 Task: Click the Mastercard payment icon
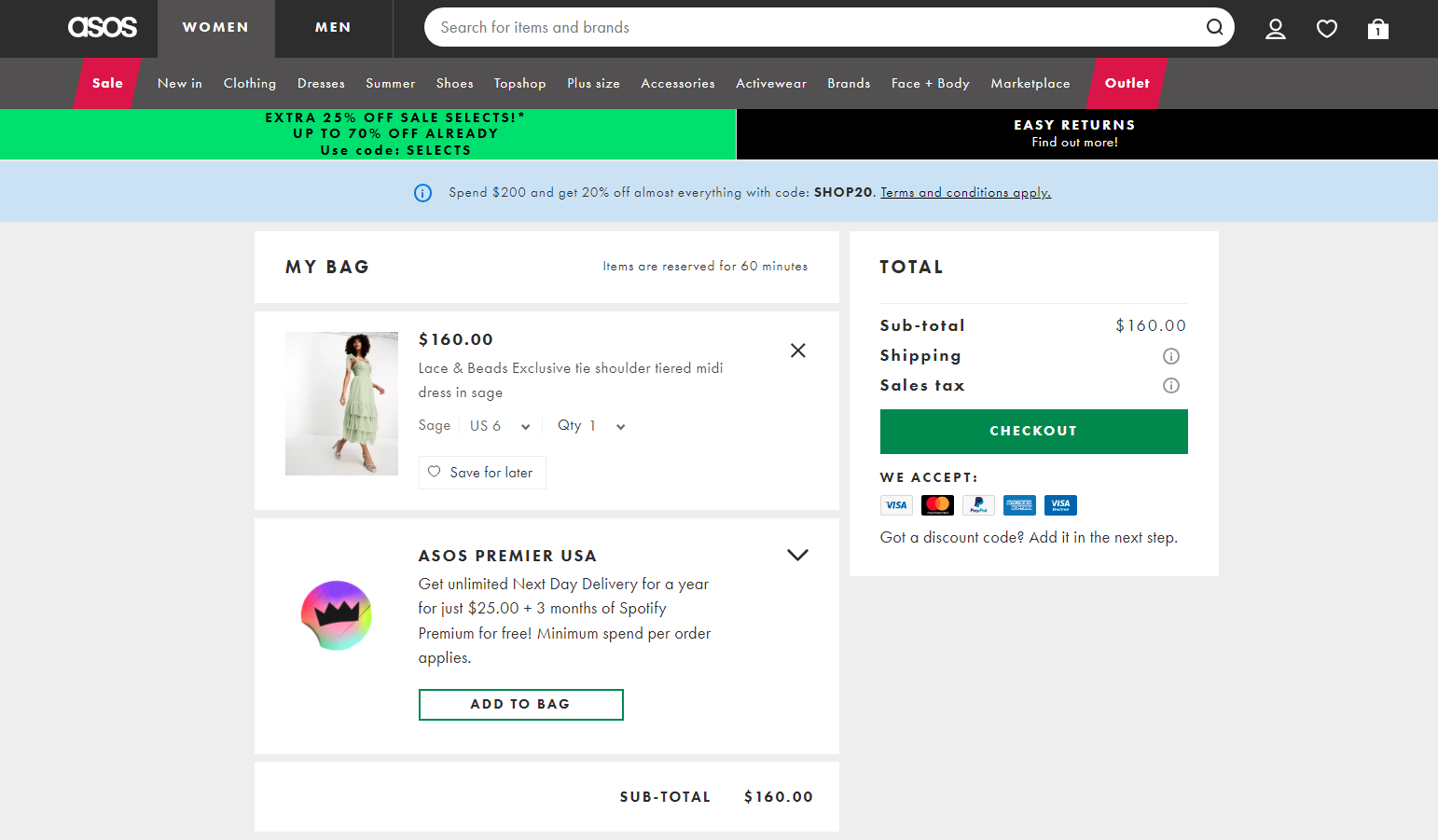click(937, 504)
